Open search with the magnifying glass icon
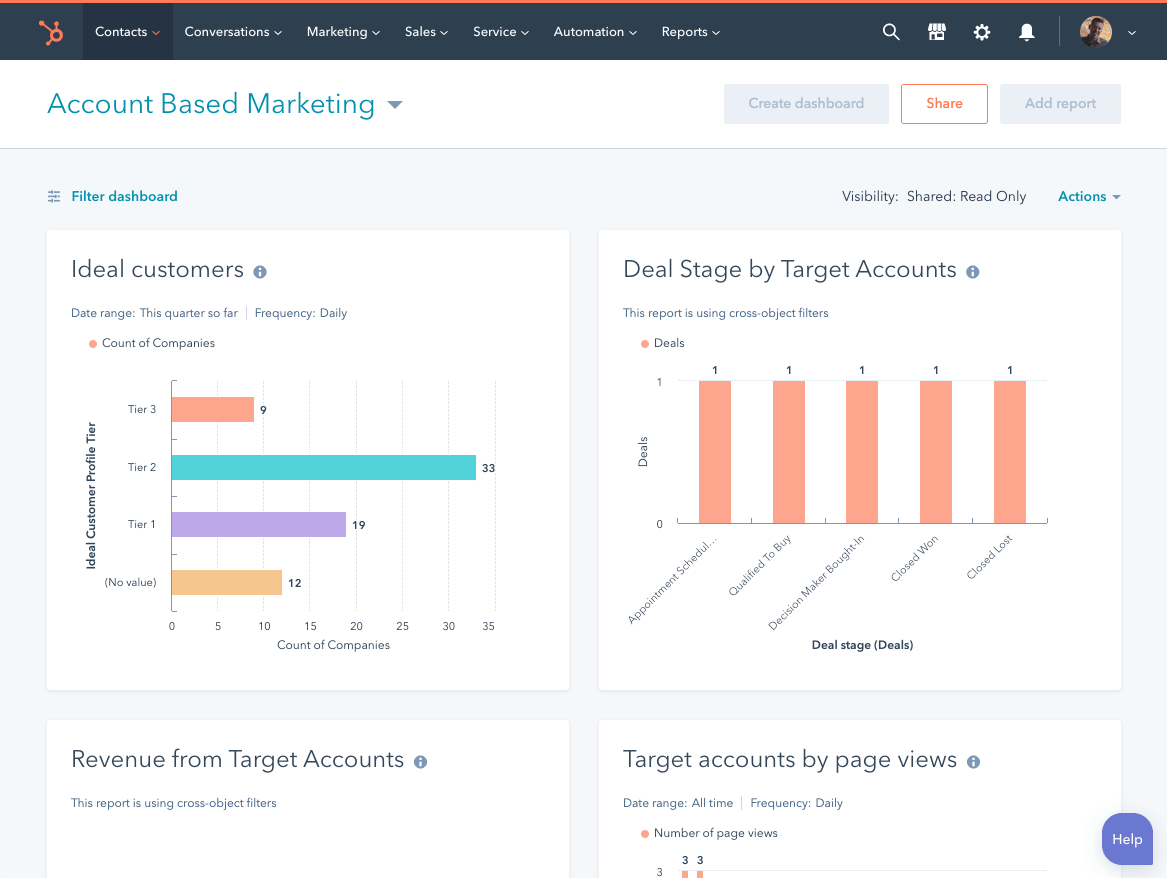The height and width of the screenshot is (878, 1167). point(891,32)
